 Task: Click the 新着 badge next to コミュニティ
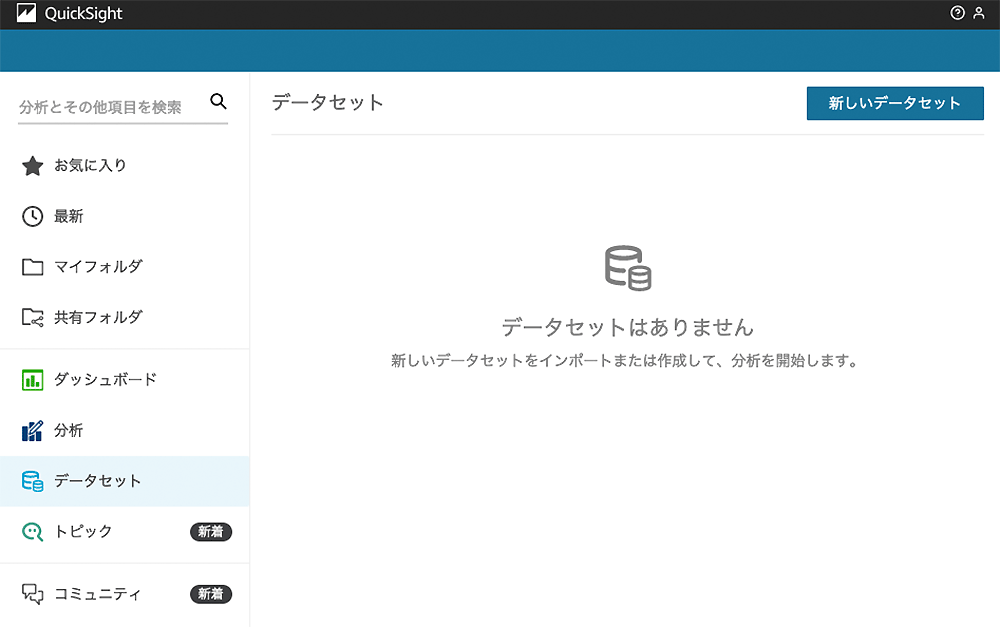pos(210,594)
